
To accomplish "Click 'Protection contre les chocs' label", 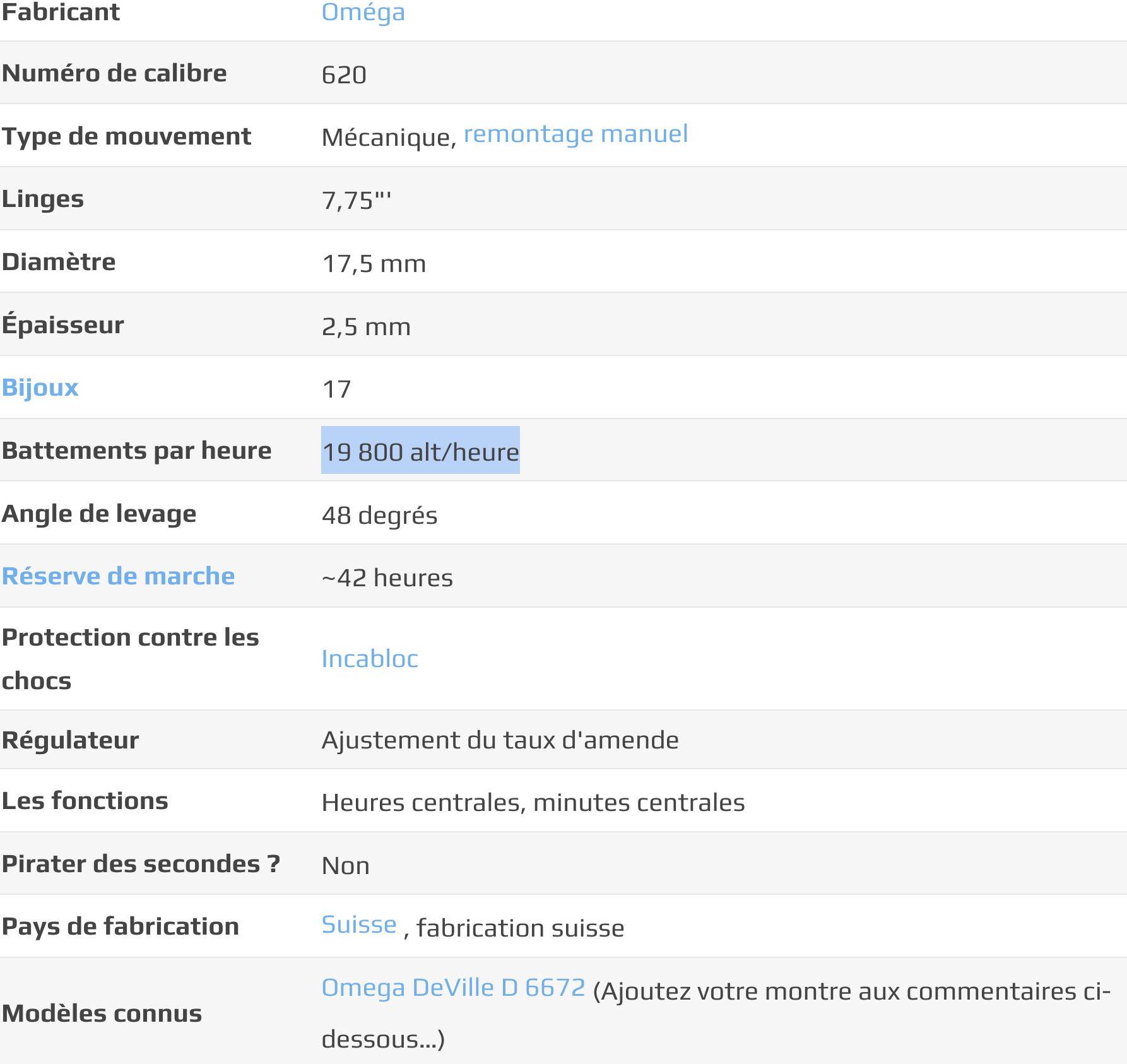I will pyautogui.click(x=130, y=659).
